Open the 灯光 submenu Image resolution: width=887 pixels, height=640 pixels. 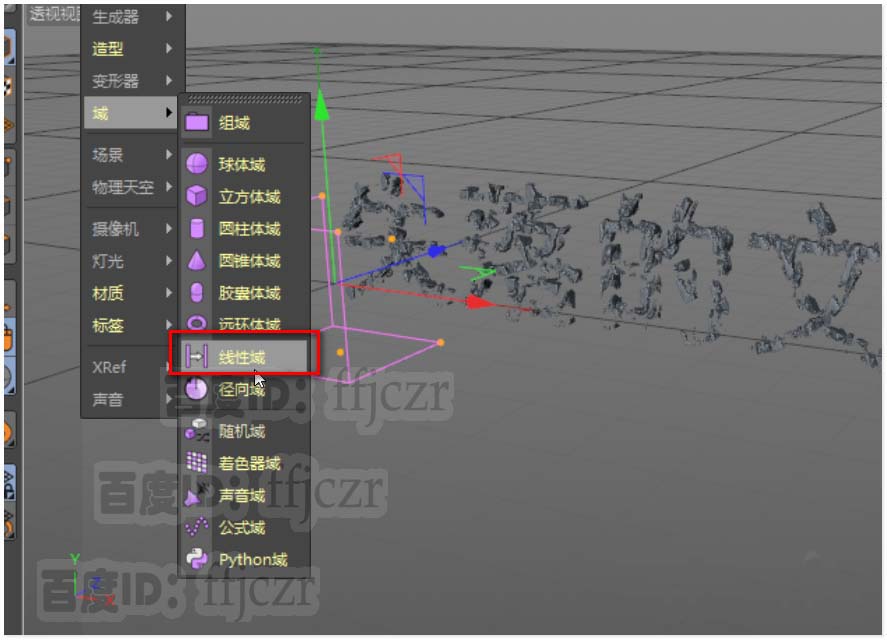[x=131, y=261]
